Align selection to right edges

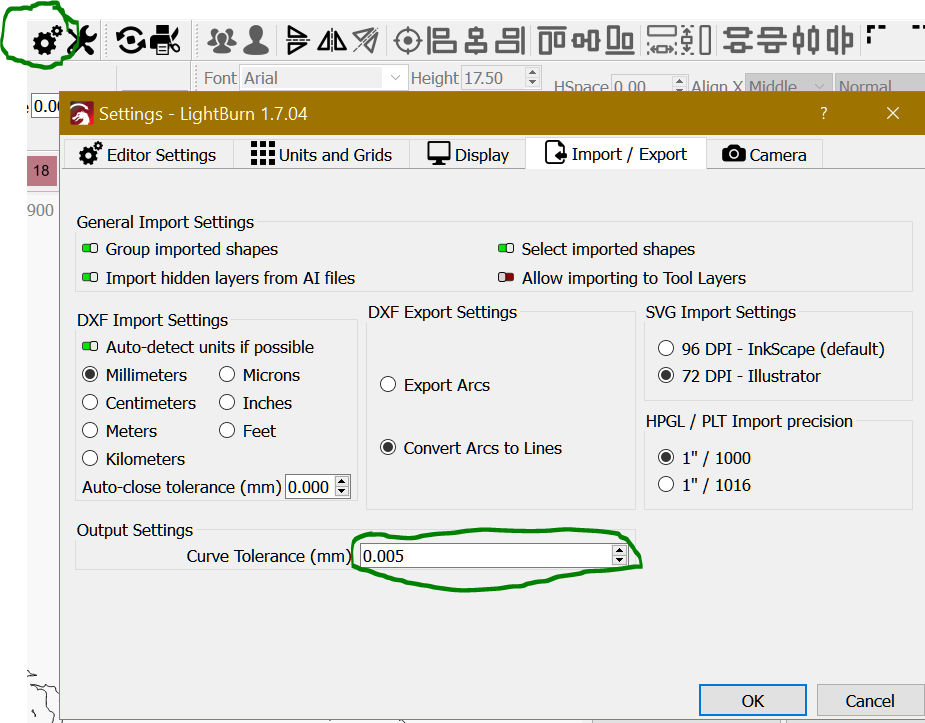click(510, 41)
